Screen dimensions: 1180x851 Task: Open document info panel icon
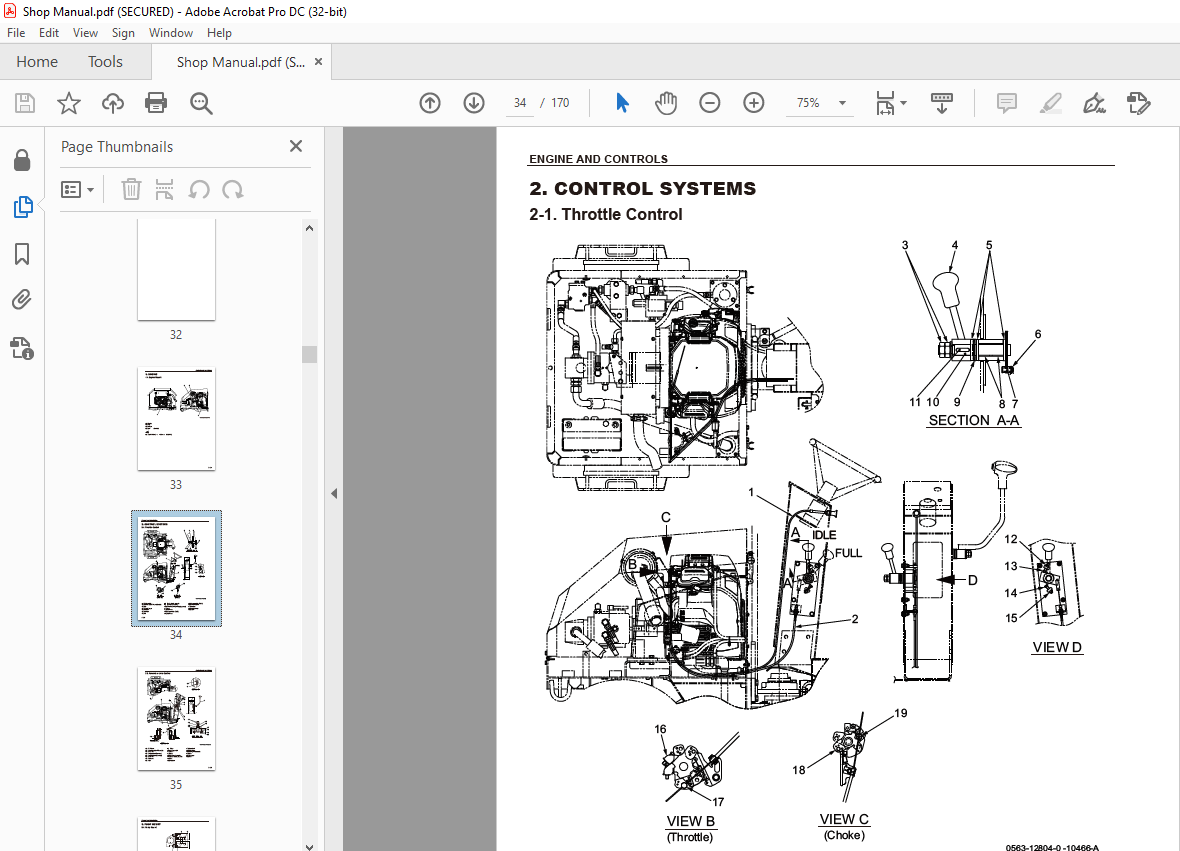click(x=22, y=348)
